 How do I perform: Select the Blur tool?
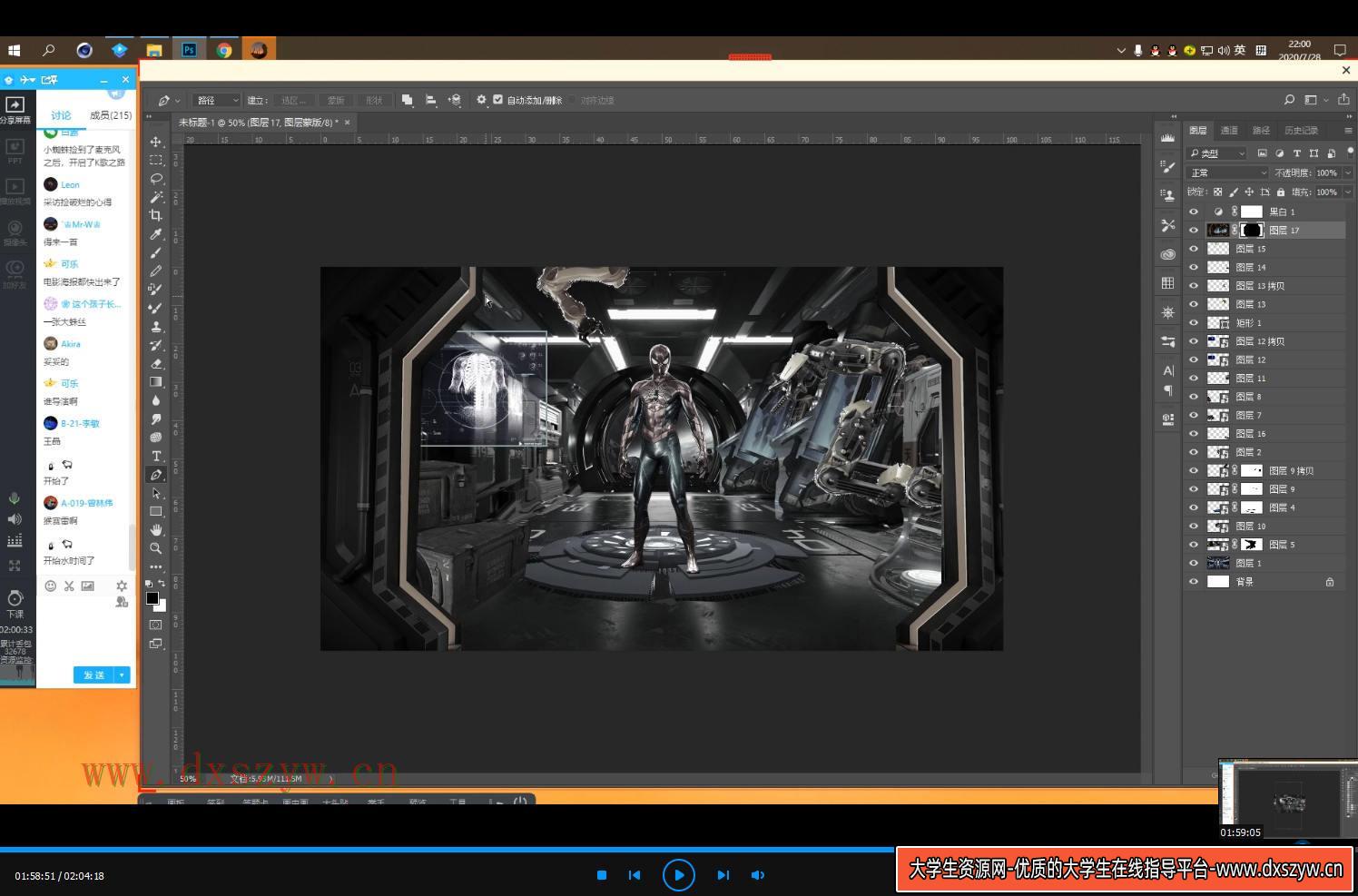tap(156, 400)
